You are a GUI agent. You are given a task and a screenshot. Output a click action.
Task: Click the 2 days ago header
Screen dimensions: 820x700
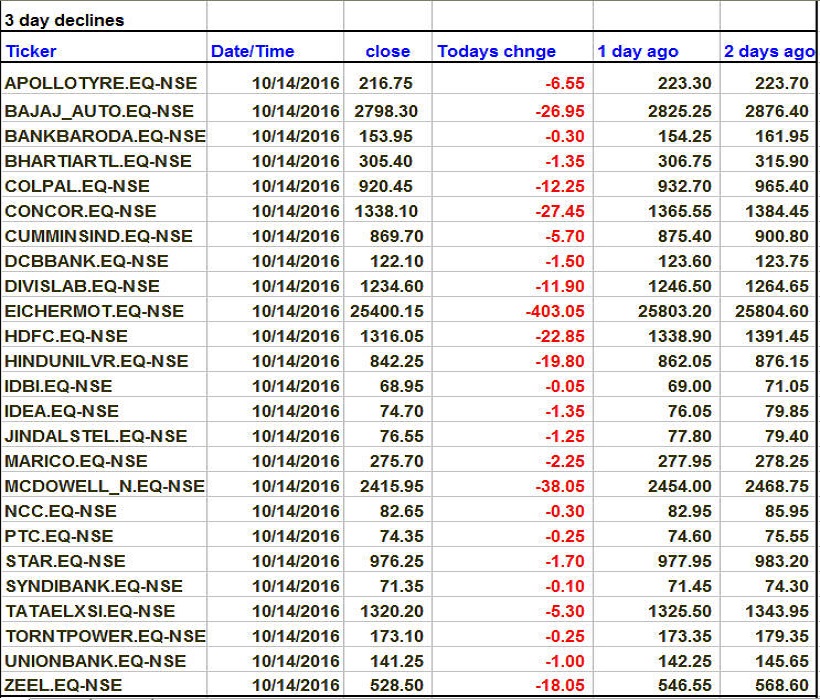tap(768, 51)
